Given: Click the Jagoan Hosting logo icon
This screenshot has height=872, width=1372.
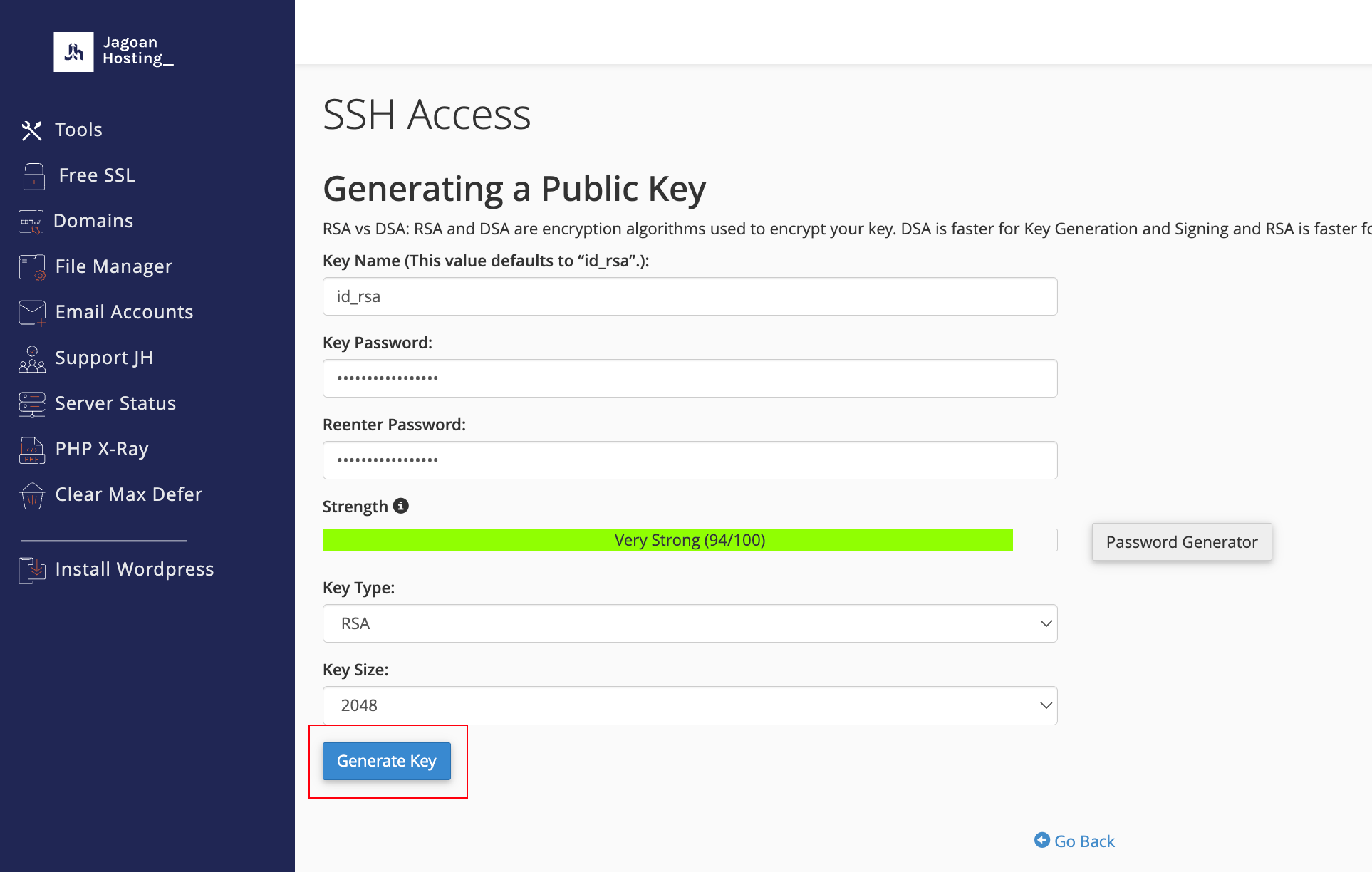Looking at the screenshot, I should [73, 51].
